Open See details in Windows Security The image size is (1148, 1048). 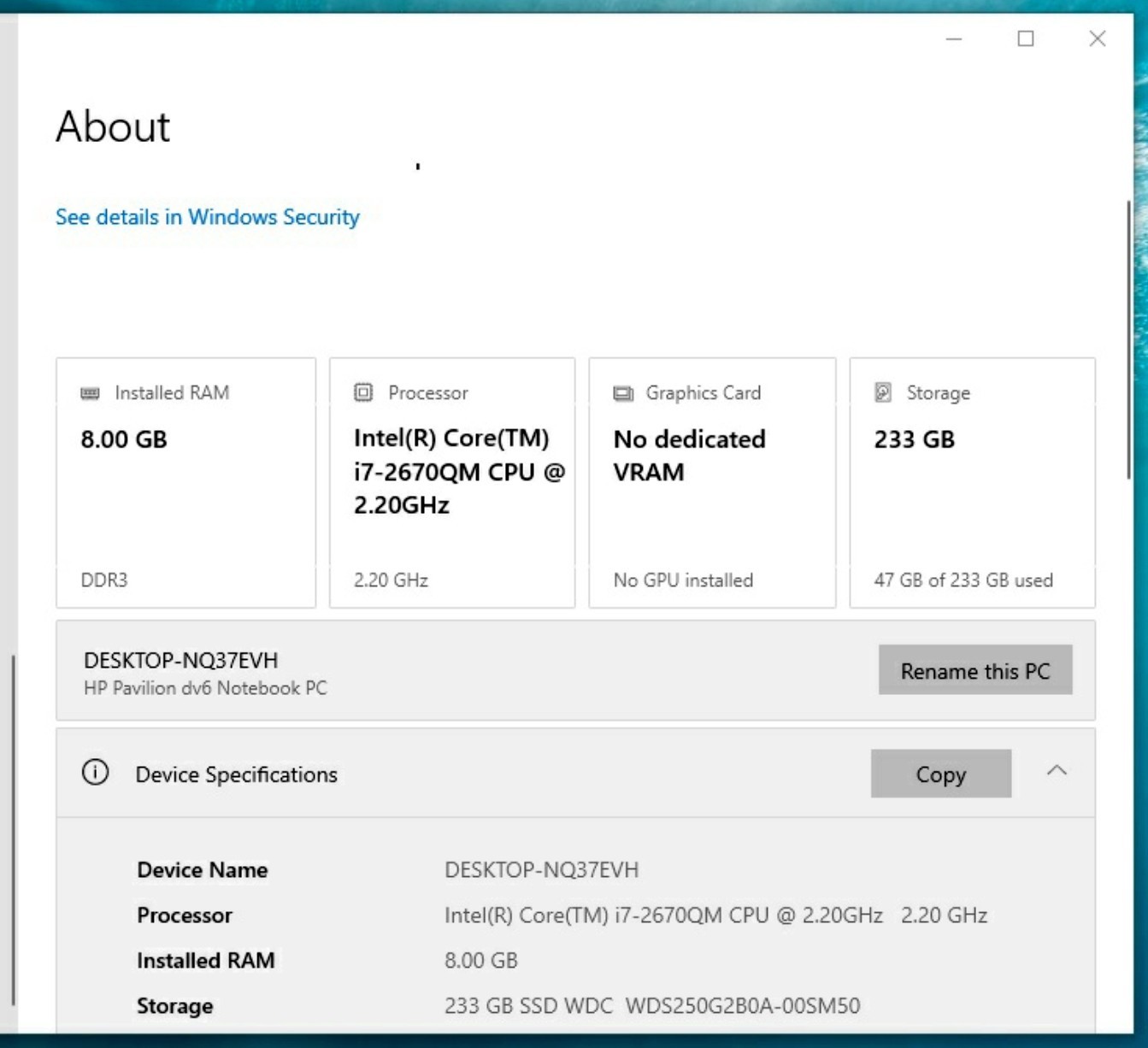[208, 217]
